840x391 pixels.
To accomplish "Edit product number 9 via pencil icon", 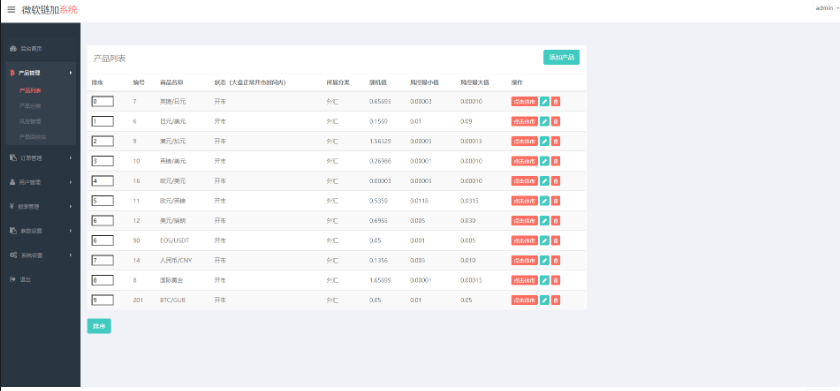I will (x=544, y=141).
